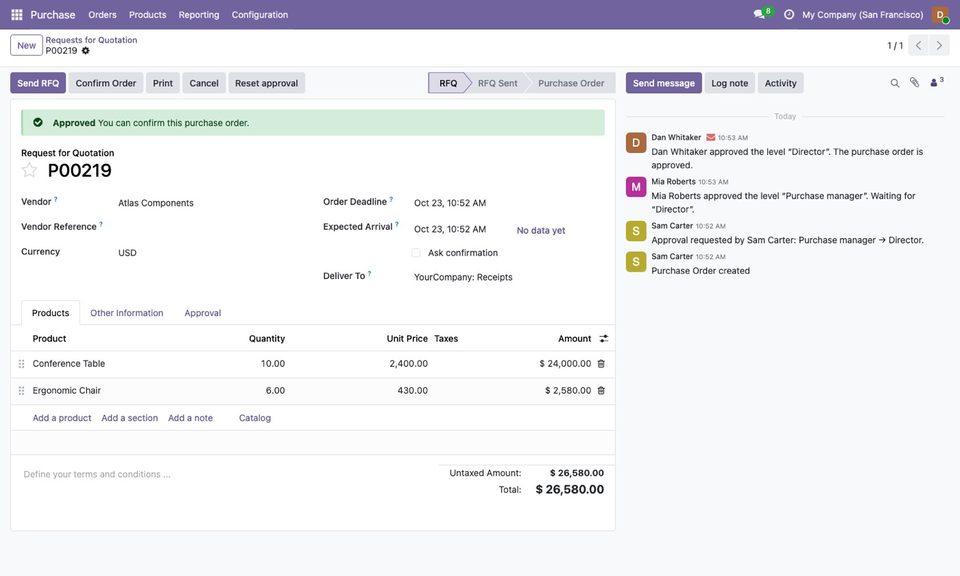Mark P00219 as favorite with star

tap(29, 170)
